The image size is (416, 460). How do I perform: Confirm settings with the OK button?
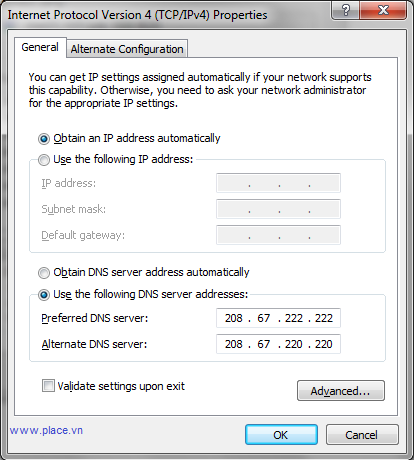click(x=281, y=435)
